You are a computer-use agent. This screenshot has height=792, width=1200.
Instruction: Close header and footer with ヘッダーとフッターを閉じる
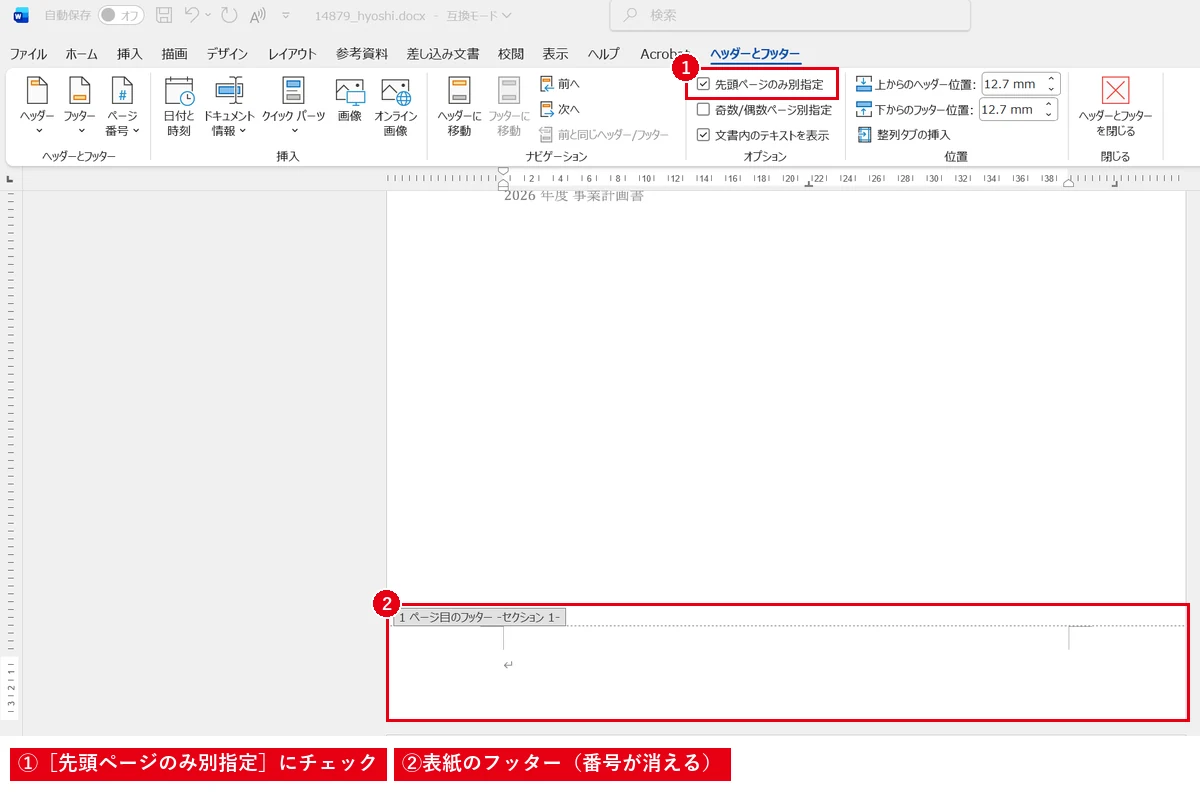1115,107
